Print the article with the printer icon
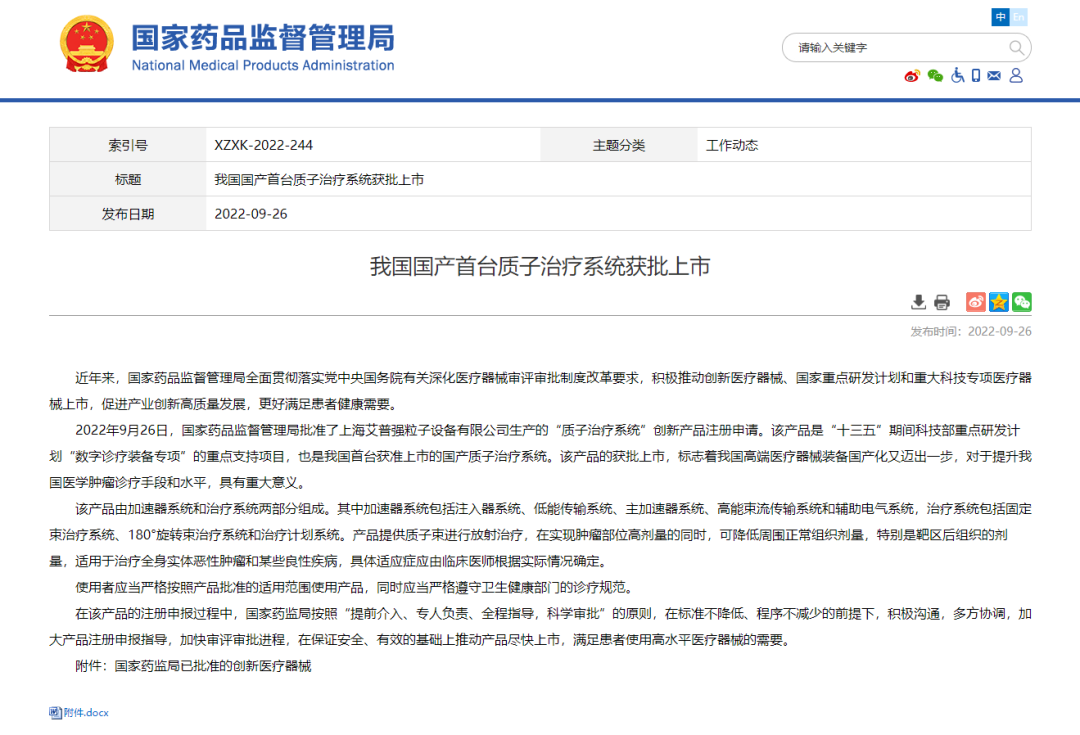Image resolution: width=1080 pixels, height=735 pixels. [x=942, y=302]
